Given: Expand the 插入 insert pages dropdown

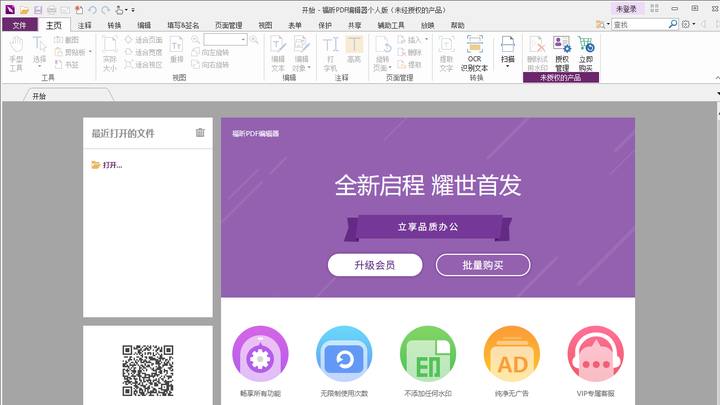Looking at the screenshot, I should click(x=427, y=39).
